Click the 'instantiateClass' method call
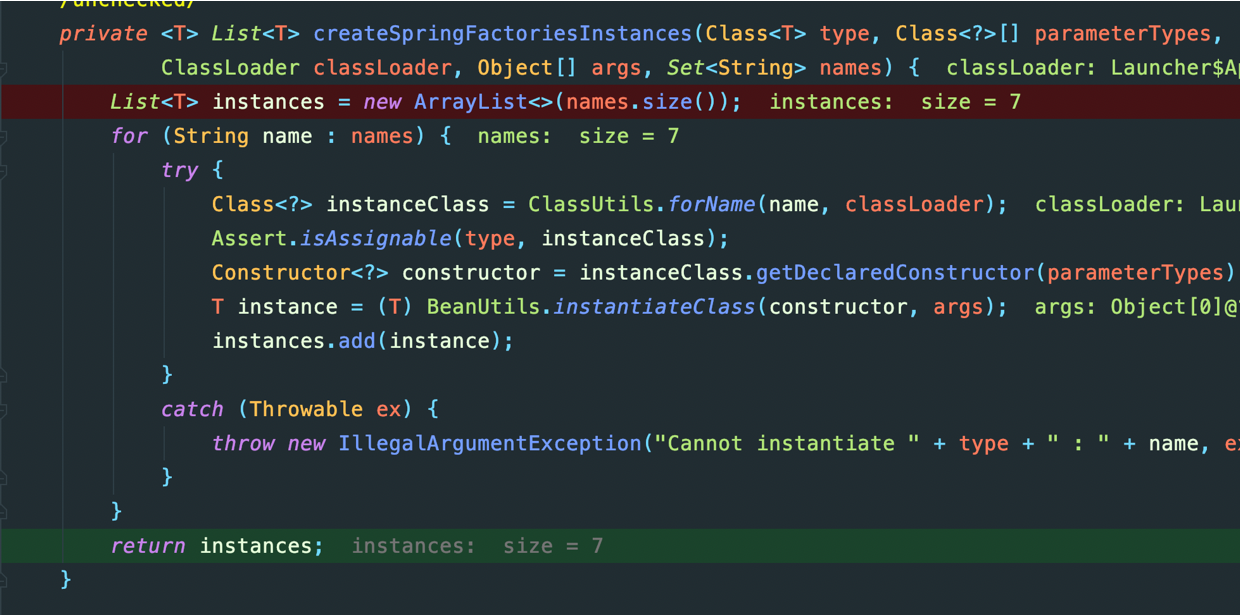This screenshot has height=616, width=1240. [654, 306]
